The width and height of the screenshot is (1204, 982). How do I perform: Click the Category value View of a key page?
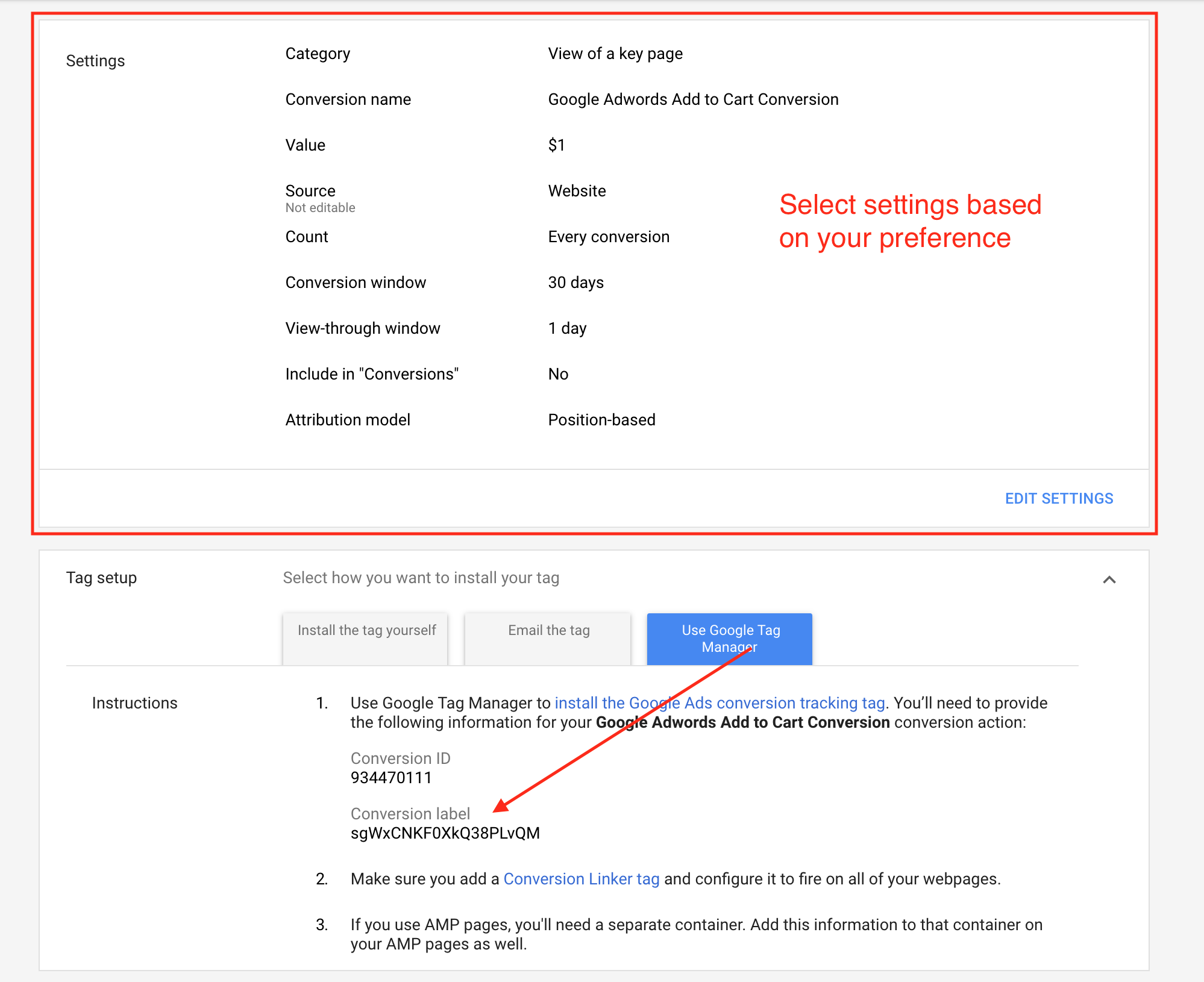pos(615,54)
